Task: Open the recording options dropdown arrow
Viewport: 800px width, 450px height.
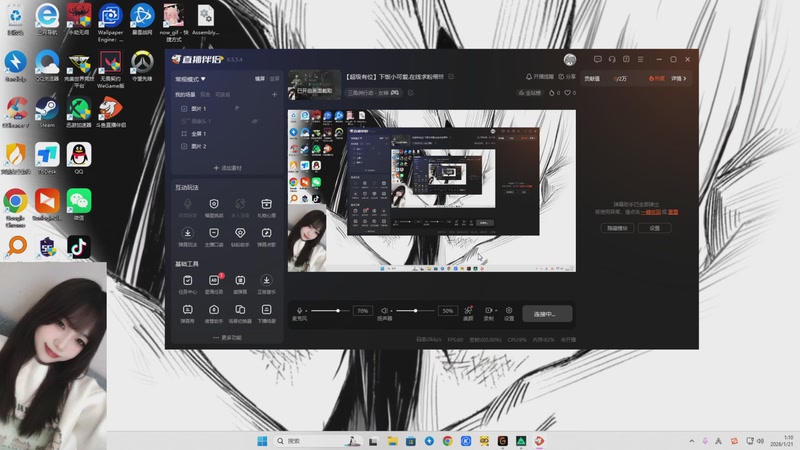Action: [496, 310]
